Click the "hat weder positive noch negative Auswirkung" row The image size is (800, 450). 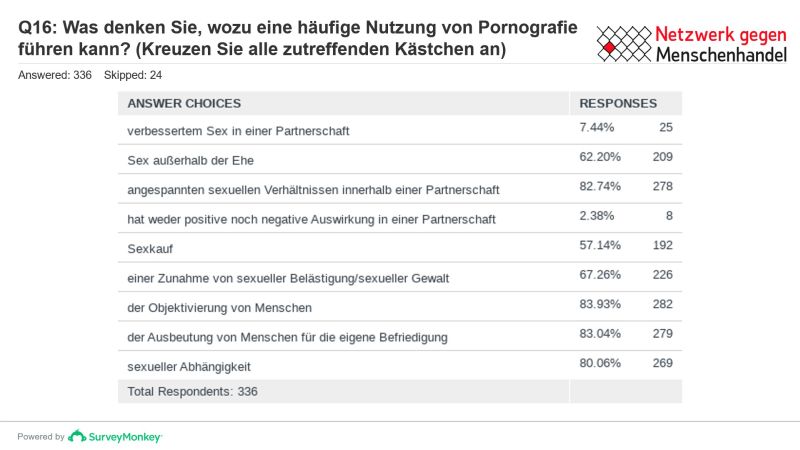coord(311,218)
